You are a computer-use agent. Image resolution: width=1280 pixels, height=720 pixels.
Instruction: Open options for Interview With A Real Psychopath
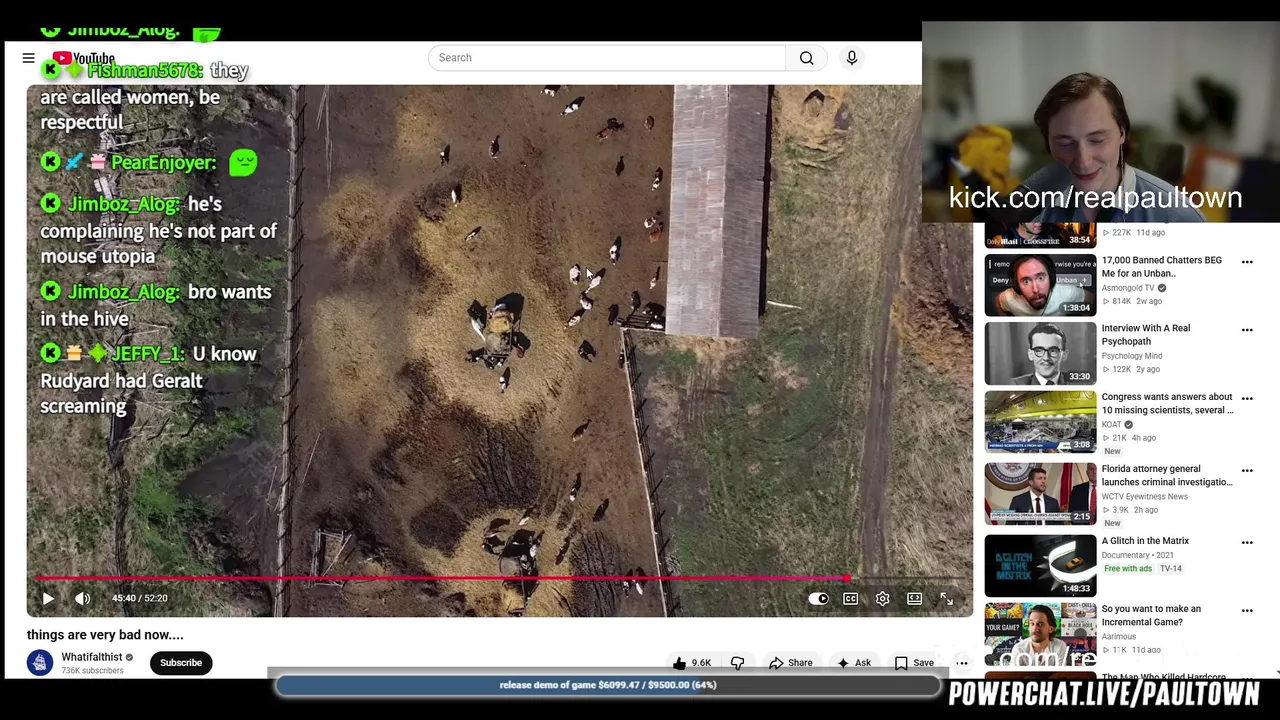click(1247, 330)
